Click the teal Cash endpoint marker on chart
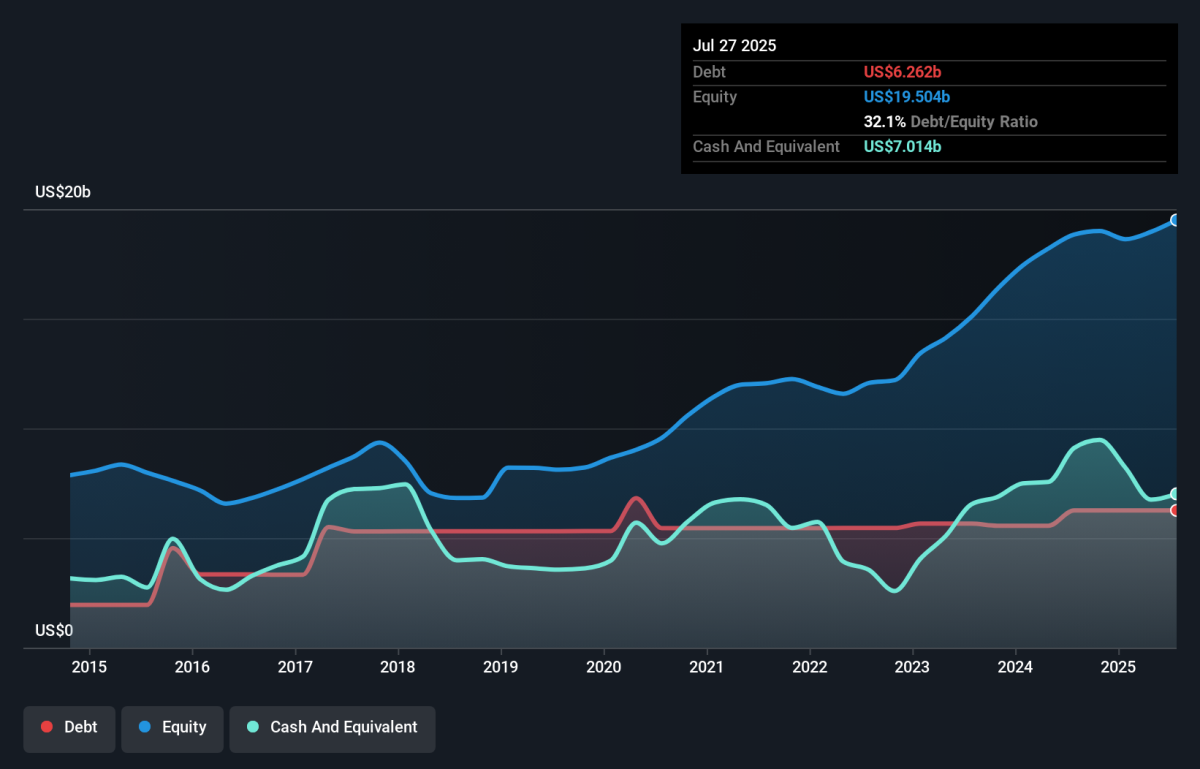Screen dimensions: 1200x769 (x=1175, y=494)
